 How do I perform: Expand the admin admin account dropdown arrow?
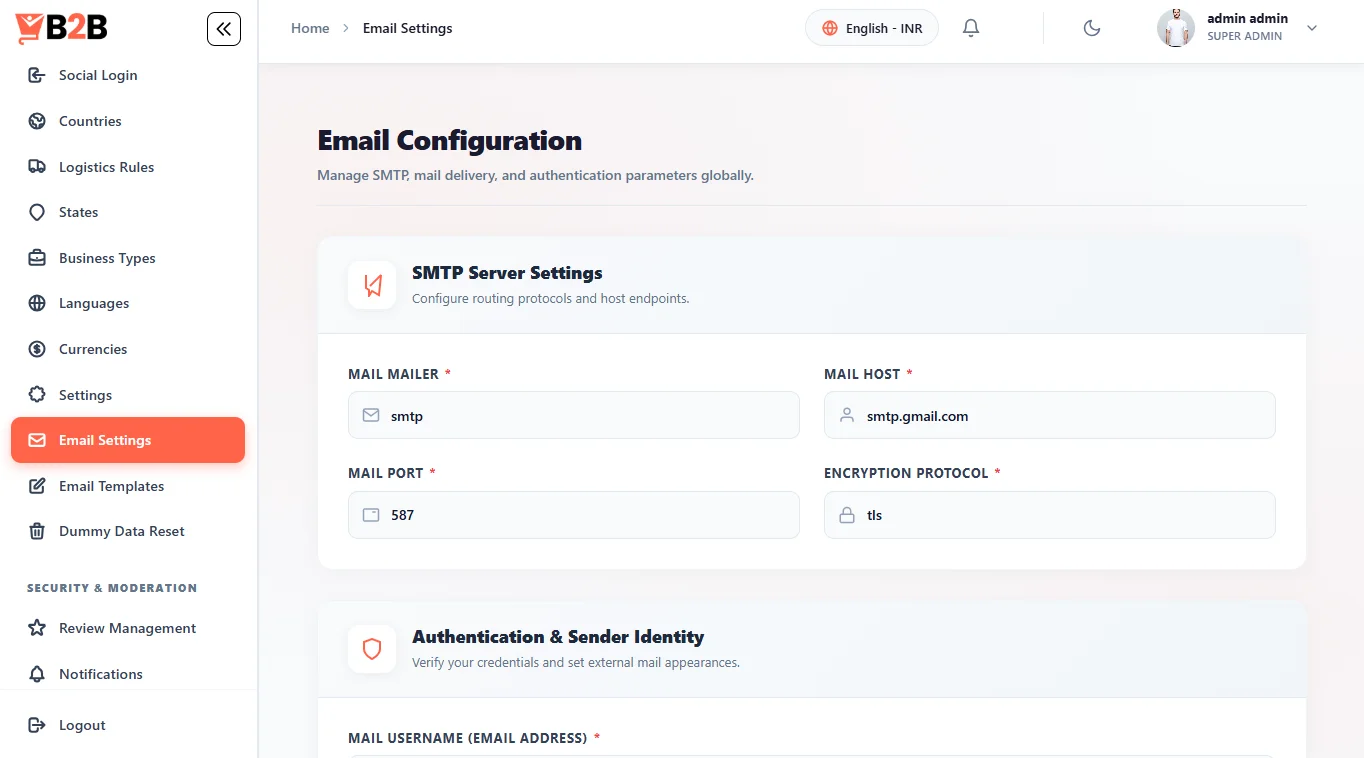click(1312, 28)
